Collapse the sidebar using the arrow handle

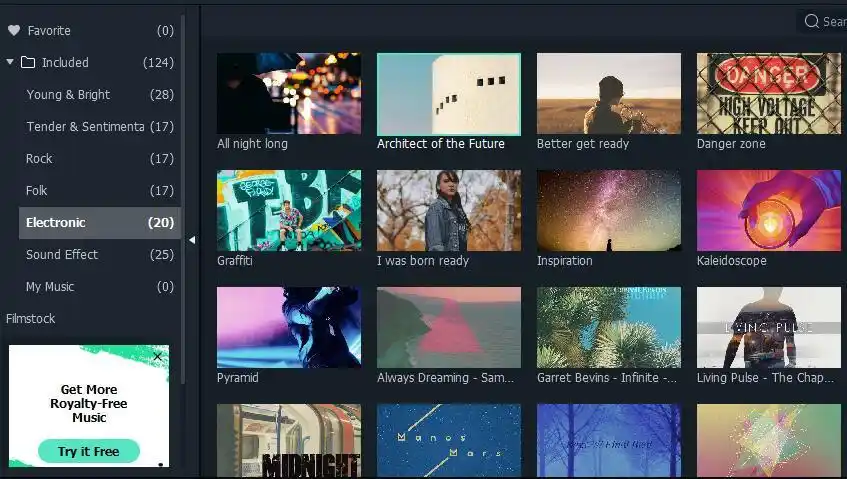pos(192,240)
